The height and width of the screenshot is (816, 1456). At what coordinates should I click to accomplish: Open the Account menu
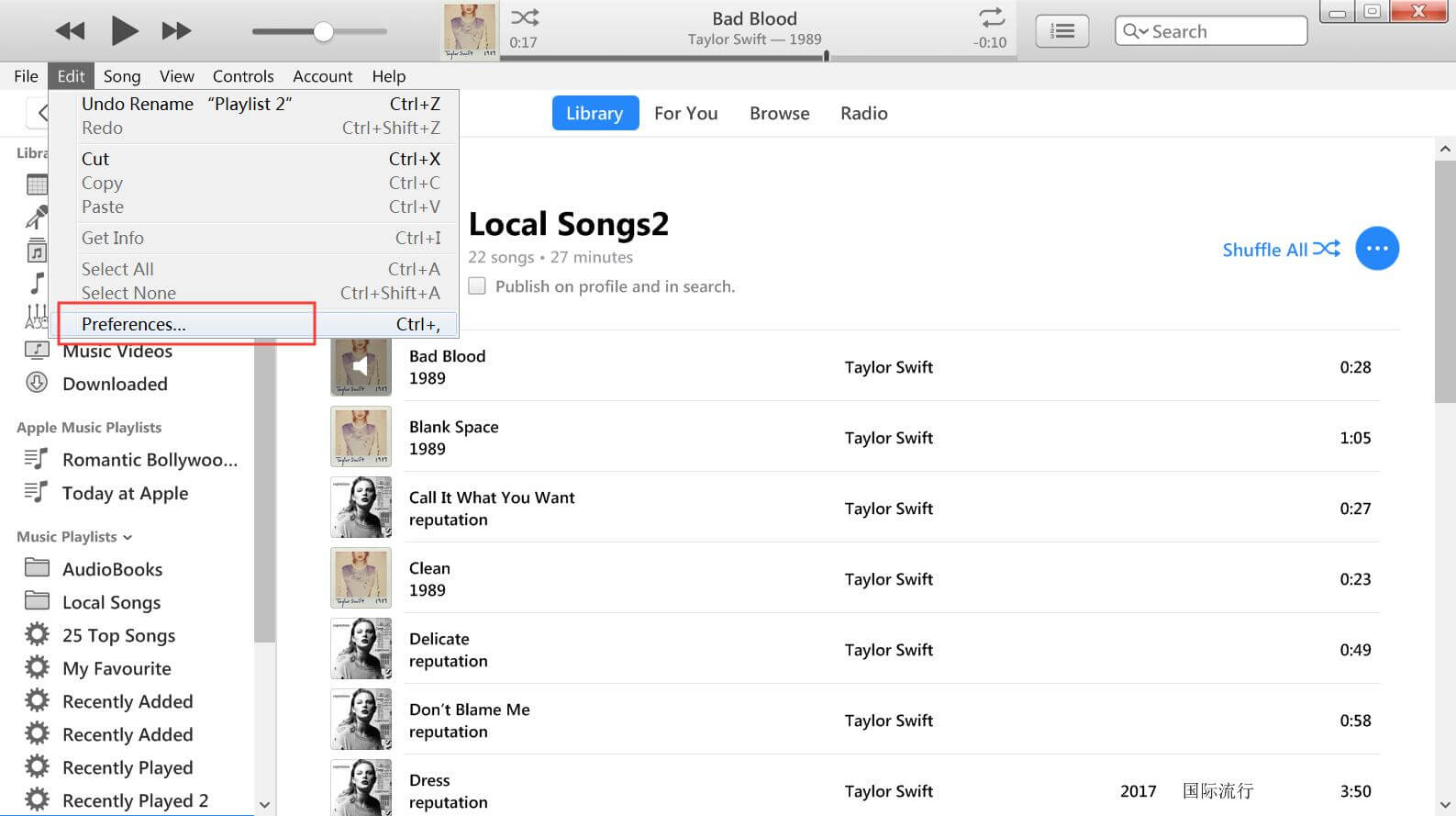tap(322, 76)
